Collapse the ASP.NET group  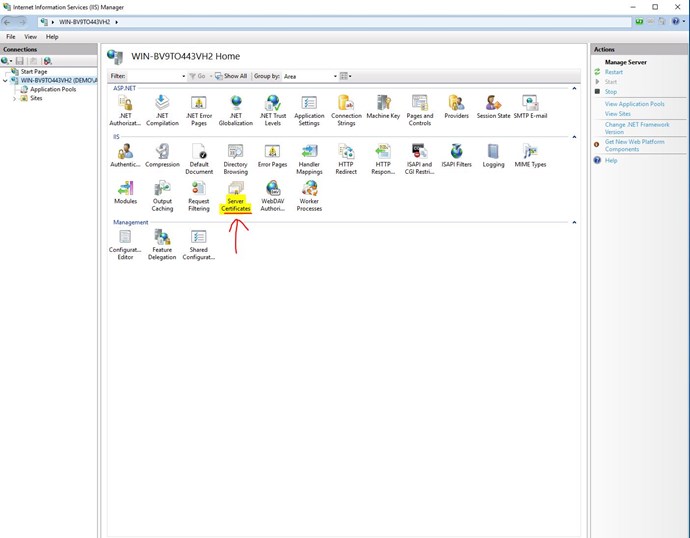(x=574, y=88)
